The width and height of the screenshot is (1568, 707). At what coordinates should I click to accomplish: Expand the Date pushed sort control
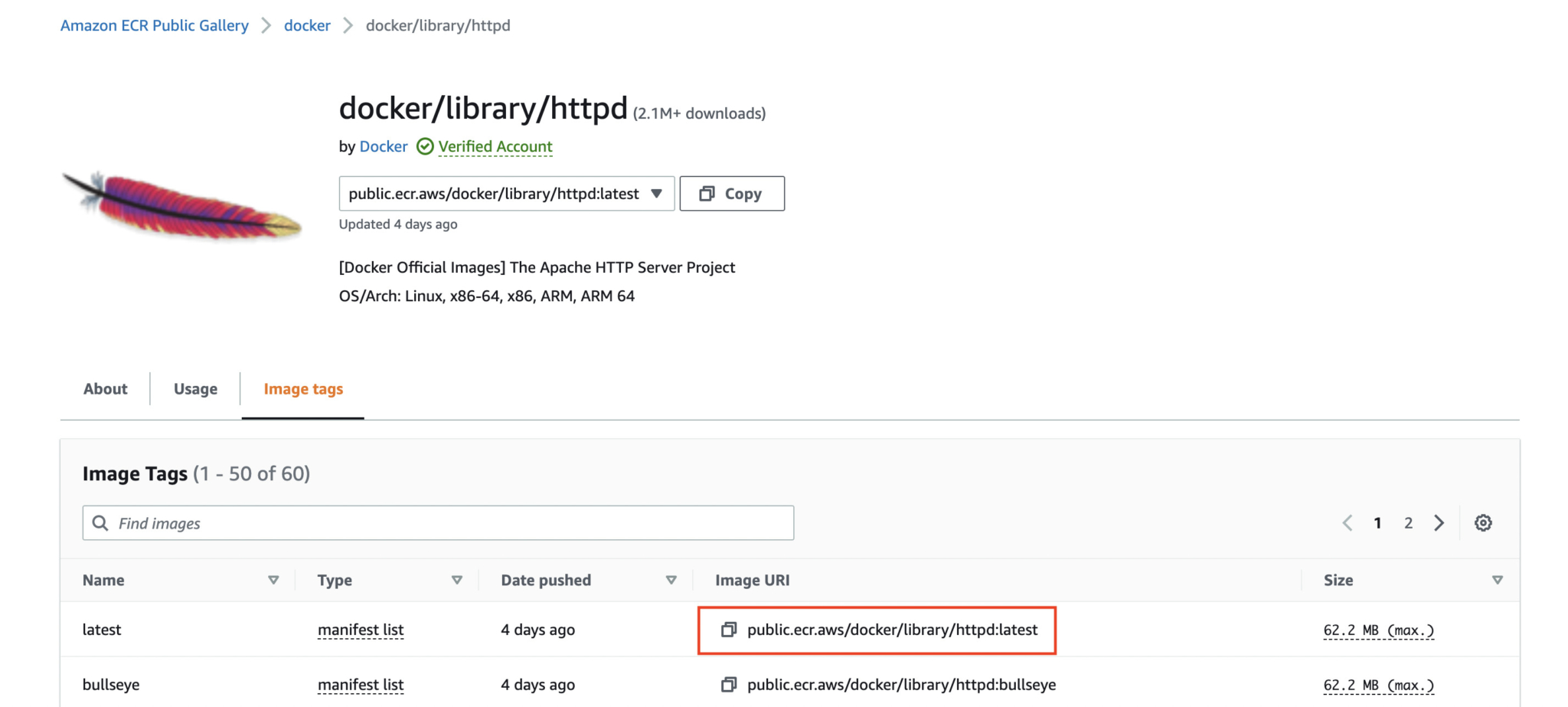click(671, 580)
